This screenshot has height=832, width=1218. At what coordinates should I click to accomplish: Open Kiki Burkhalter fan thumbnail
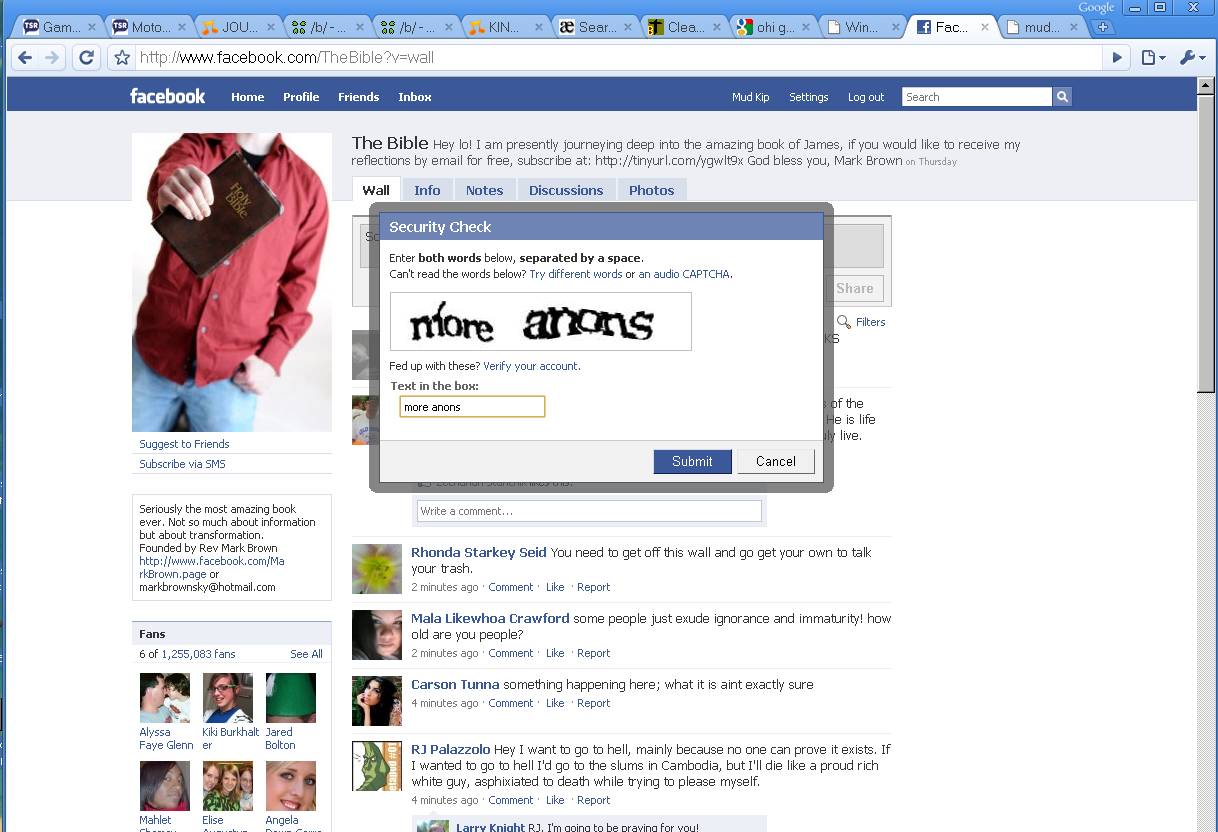click(x=228, y=698)
